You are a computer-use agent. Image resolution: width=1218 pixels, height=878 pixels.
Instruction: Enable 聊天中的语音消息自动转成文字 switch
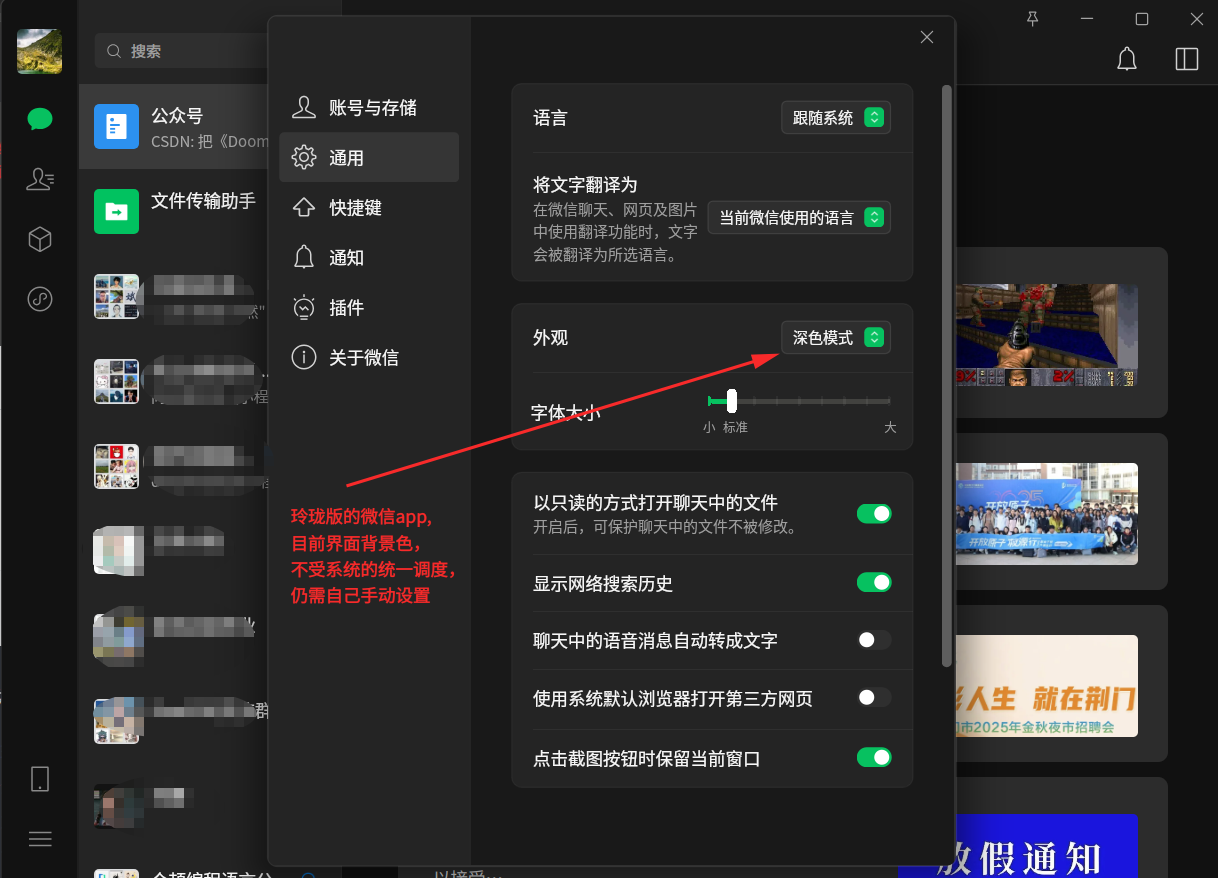pyautogui.click(x=874, y=640)
